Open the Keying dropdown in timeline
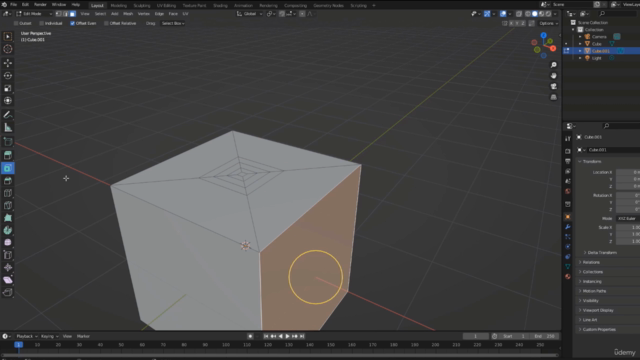 pyautogui.click(x=49, y=336)
